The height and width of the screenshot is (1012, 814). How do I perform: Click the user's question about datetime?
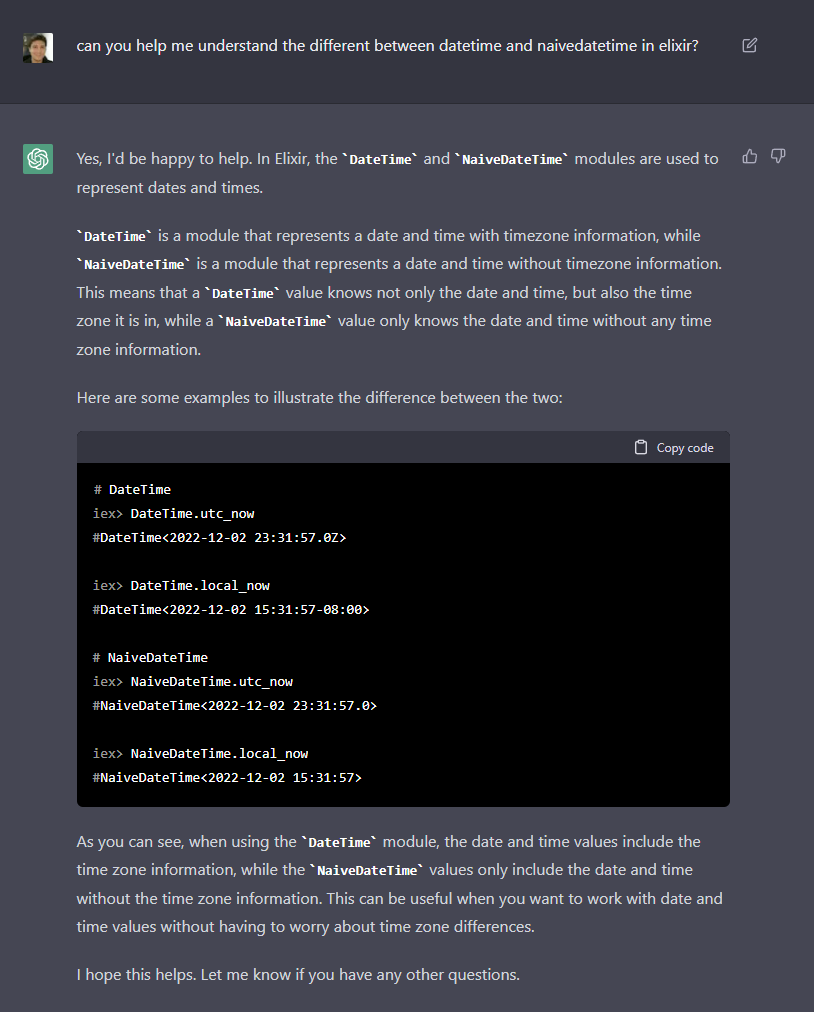(x=387, y=46)
